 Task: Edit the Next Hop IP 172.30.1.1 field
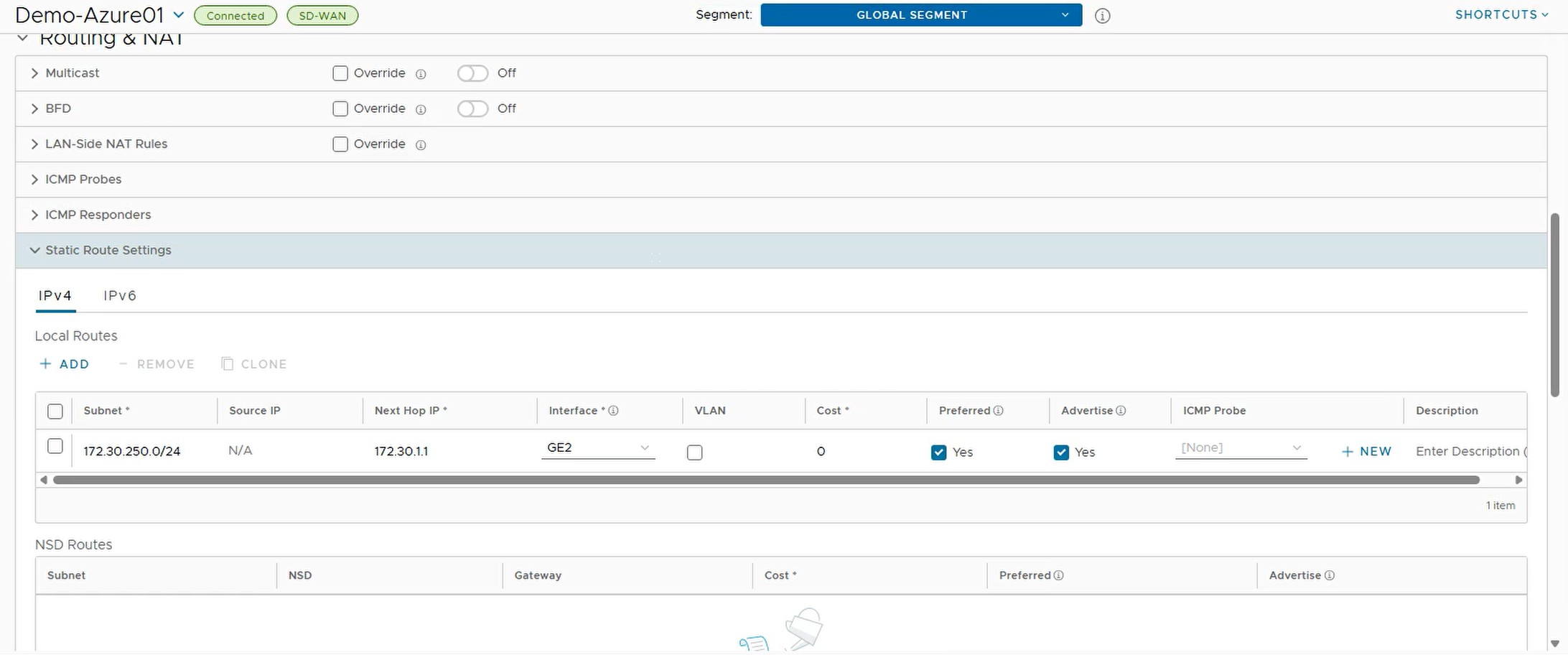(x=401, y=452)
